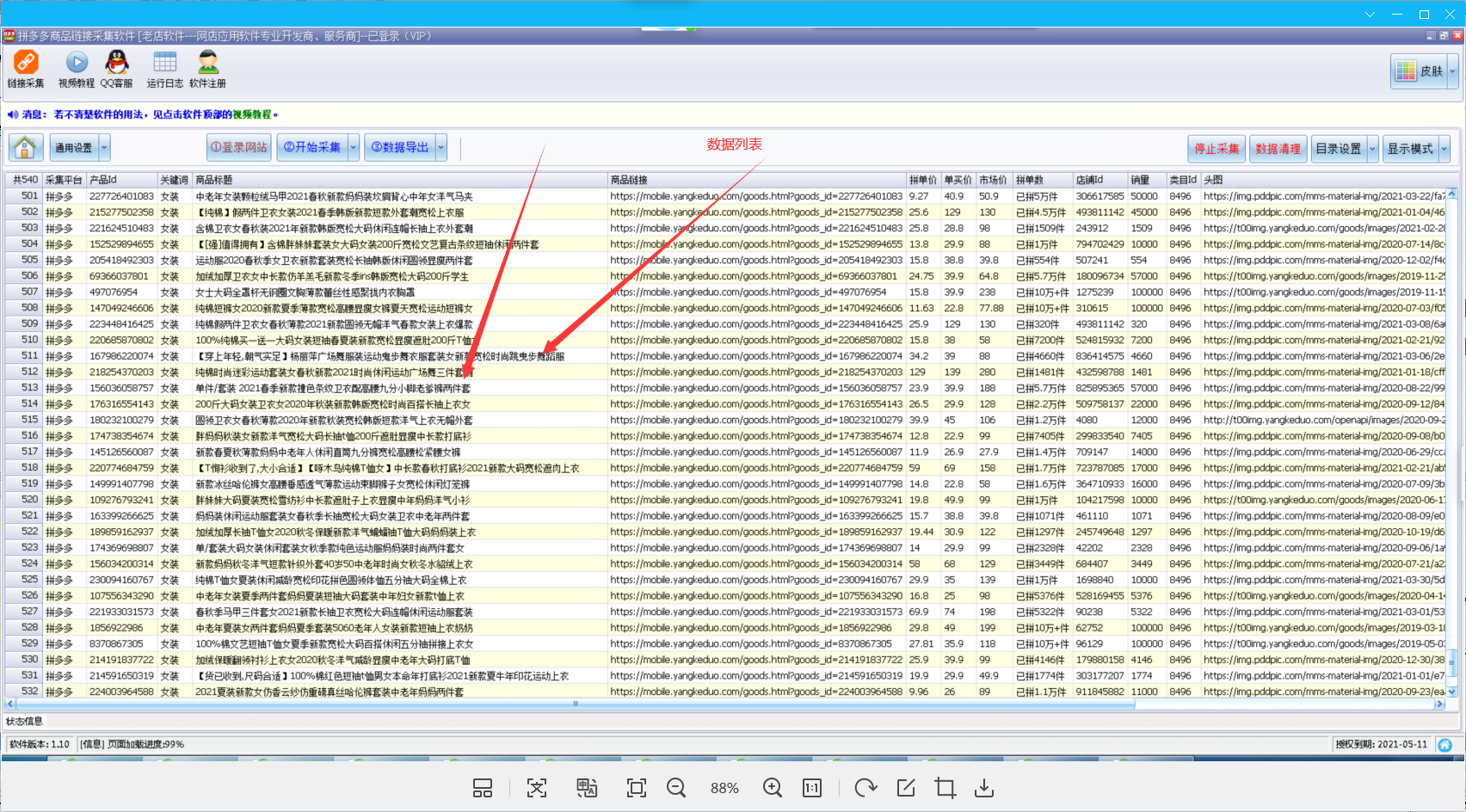Open the 运行日志 run log icon

click(x=164, y=69)
